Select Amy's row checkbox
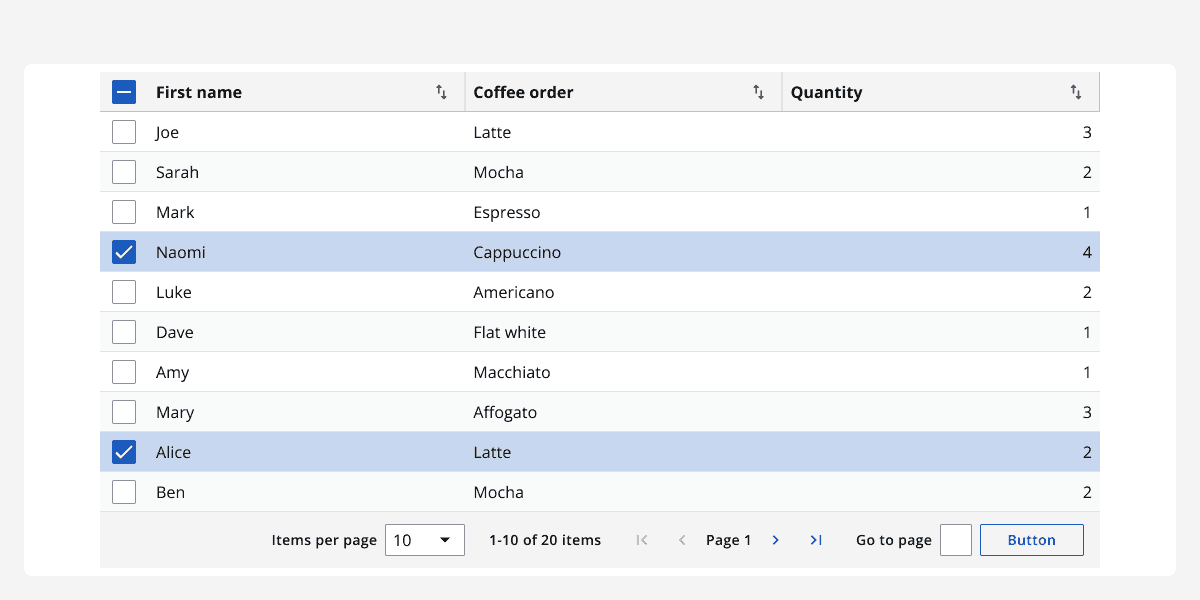Screen dimensions: 1200x600 click(x=123, y=371)
